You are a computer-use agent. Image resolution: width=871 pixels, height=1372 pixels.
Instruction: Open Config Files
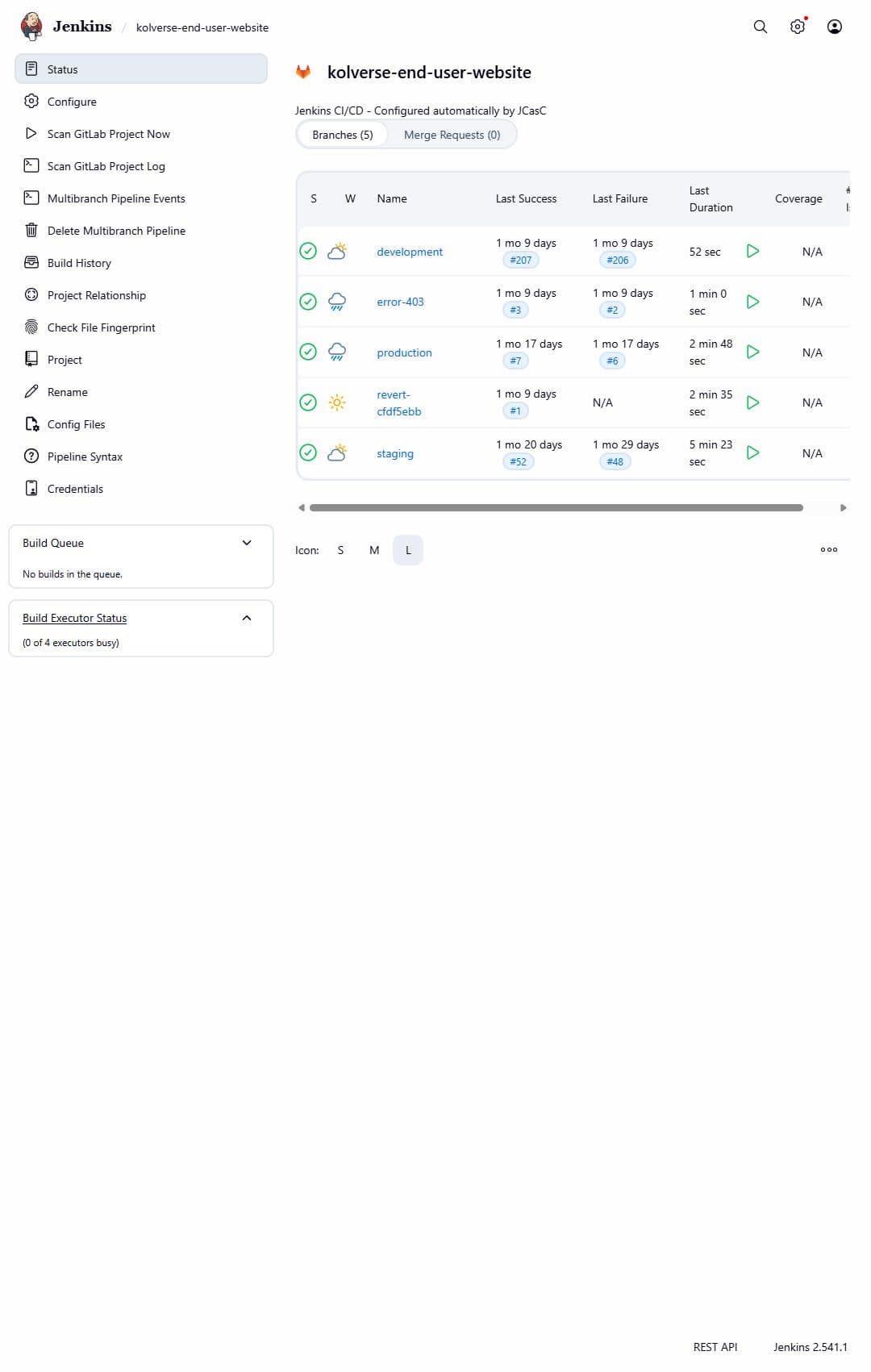click(141, 424)
